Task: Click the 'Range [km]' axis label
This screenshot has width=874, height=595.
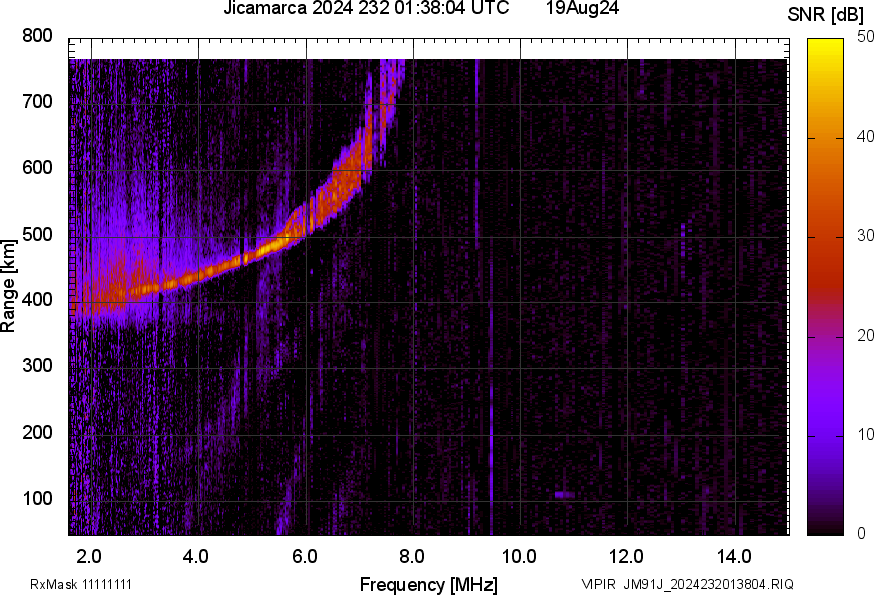Action: click(x=8, y=286)
